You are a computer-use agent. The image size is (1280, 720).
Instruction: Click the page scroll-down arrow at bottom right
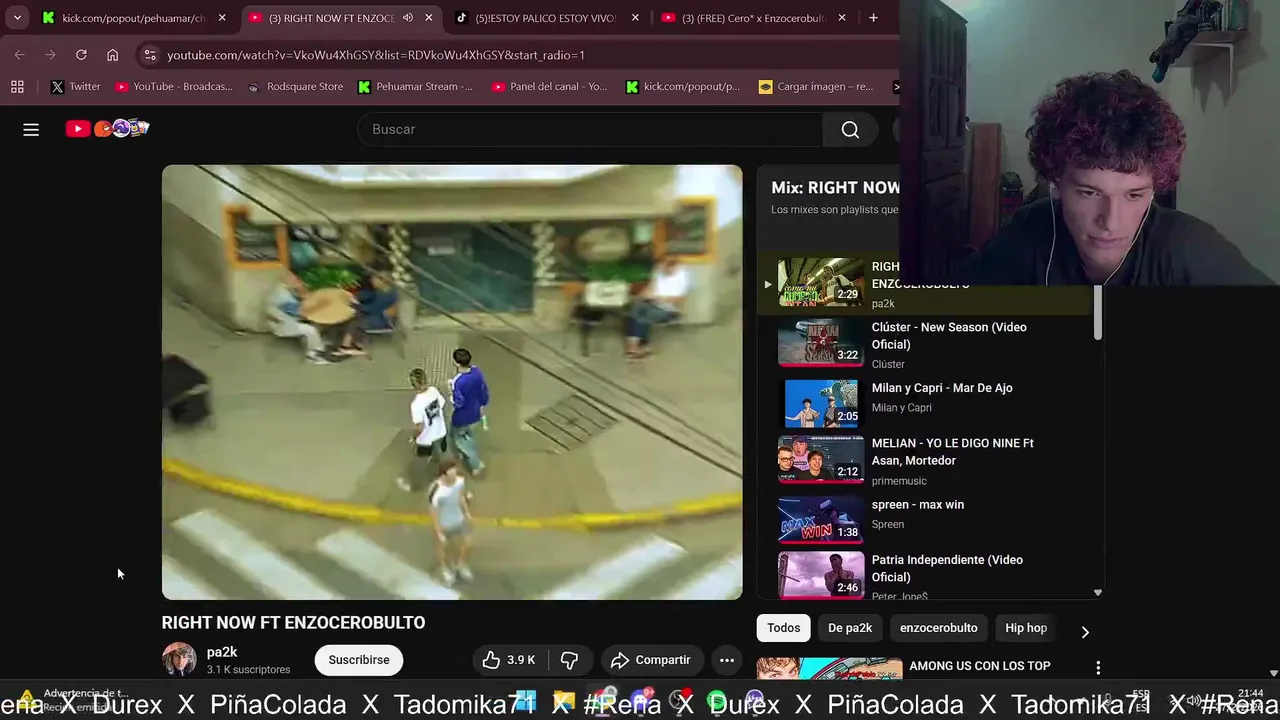coord(1273,674)
